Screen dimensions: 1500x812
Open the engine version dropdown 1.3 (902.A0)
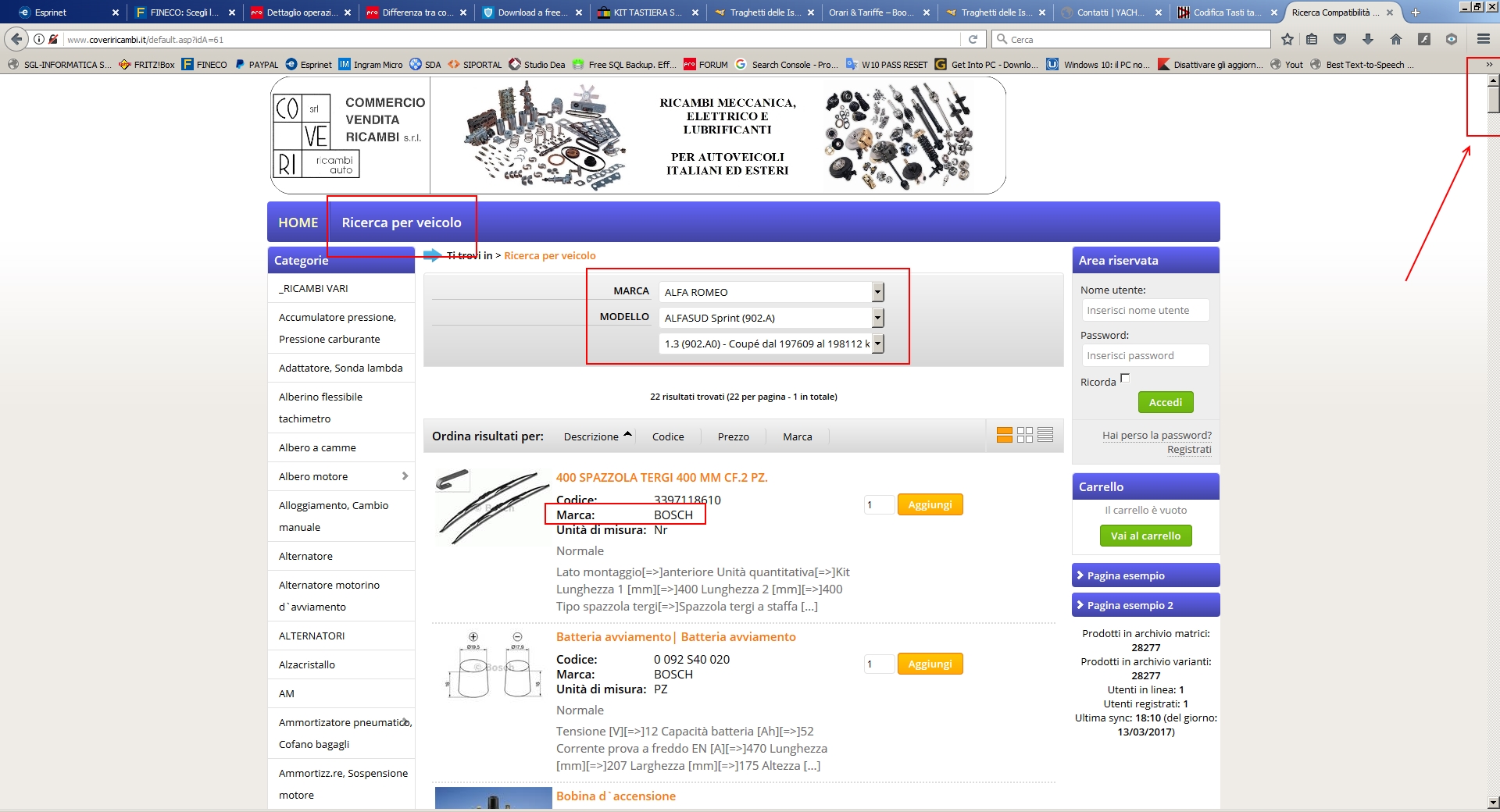[x=771, y=344]
